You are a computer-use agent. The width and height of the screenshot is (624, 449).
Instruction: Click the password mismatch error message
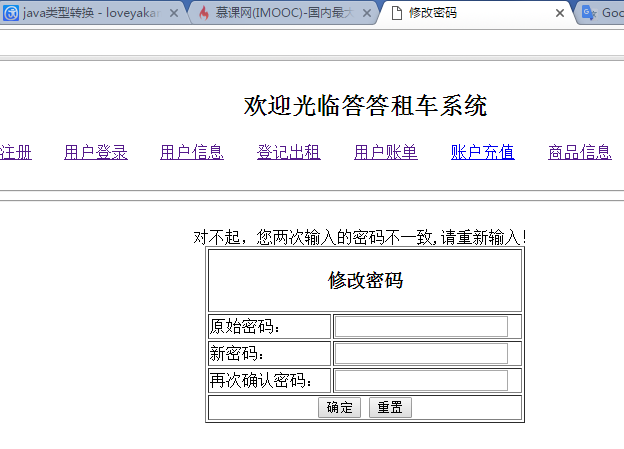point(360,238)
